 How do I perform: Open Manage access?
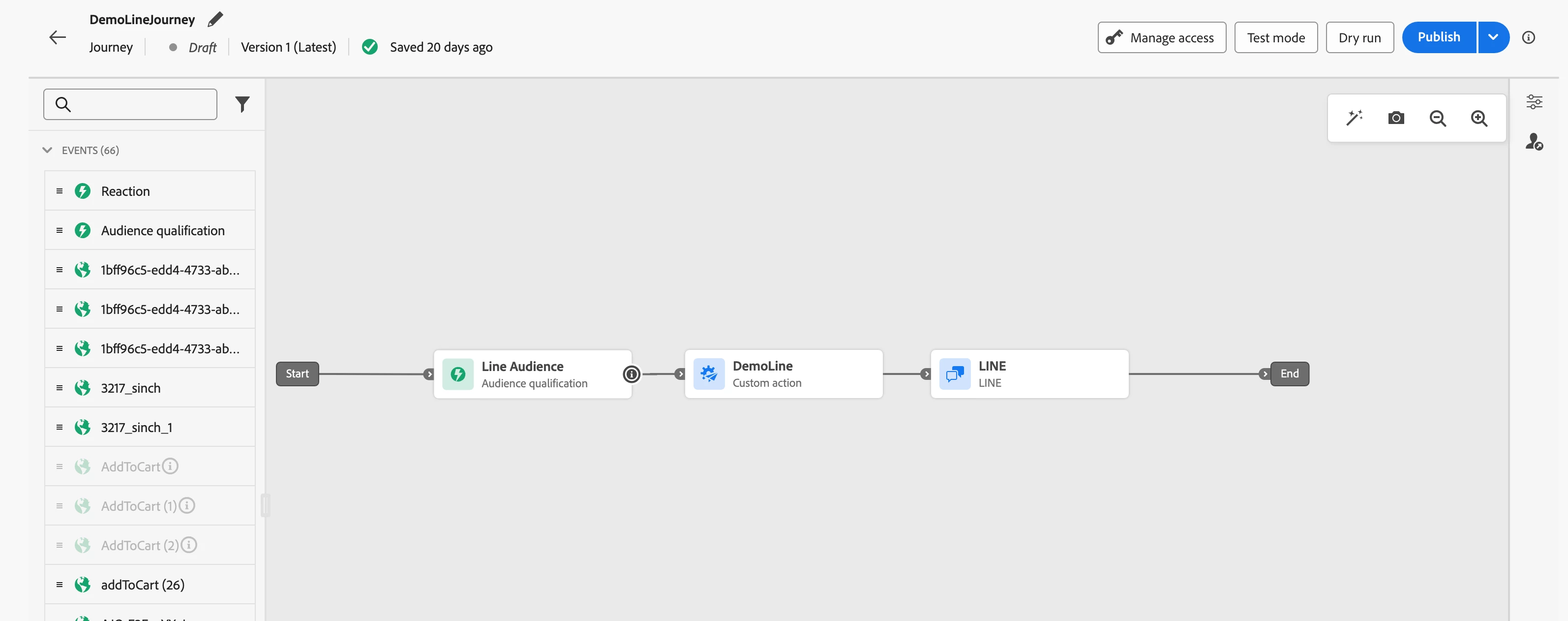coord(1161,38)
